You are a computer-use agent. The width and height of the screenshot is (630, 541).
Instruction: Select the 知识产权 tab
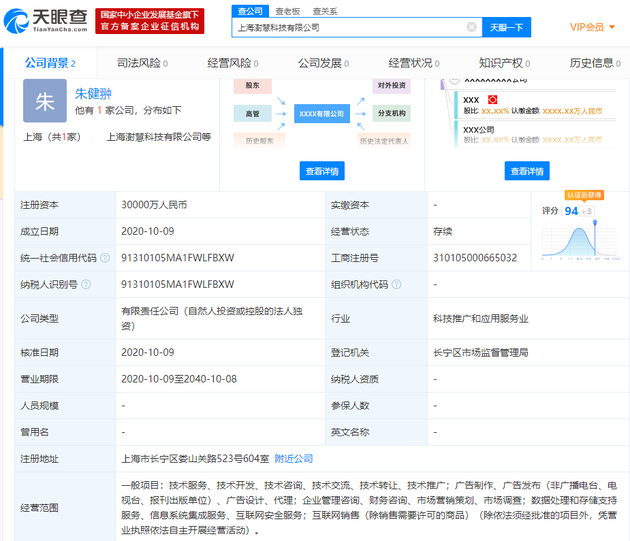pyautogui.click(x=504, y=63)
